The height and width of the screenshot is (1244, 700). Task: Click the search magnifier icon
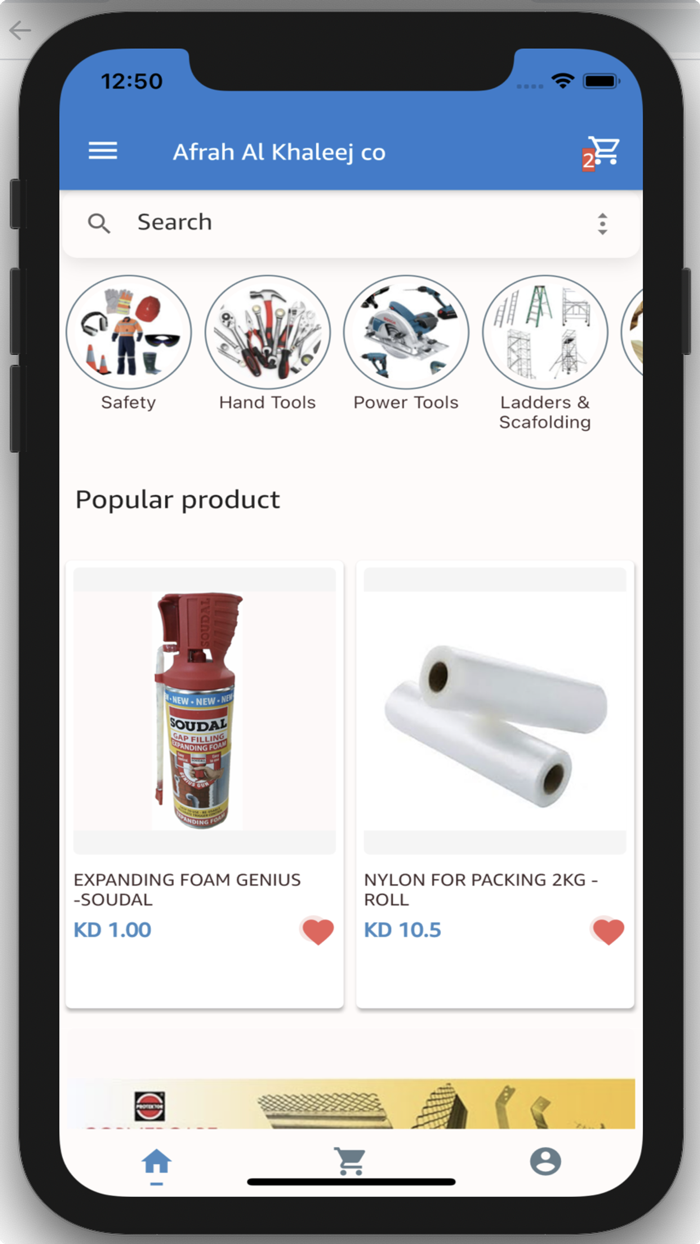click(x=99, y=223)
